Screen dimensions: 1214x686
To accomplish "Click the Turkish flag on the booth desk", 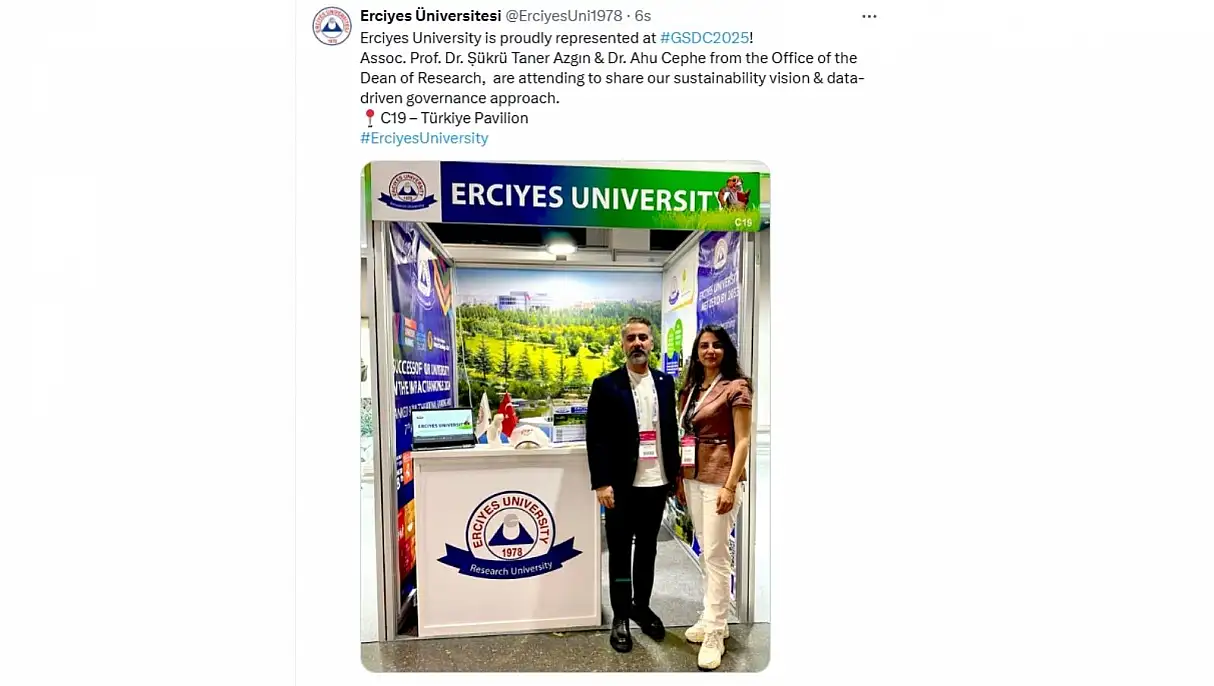I will [x=507, y=413].
